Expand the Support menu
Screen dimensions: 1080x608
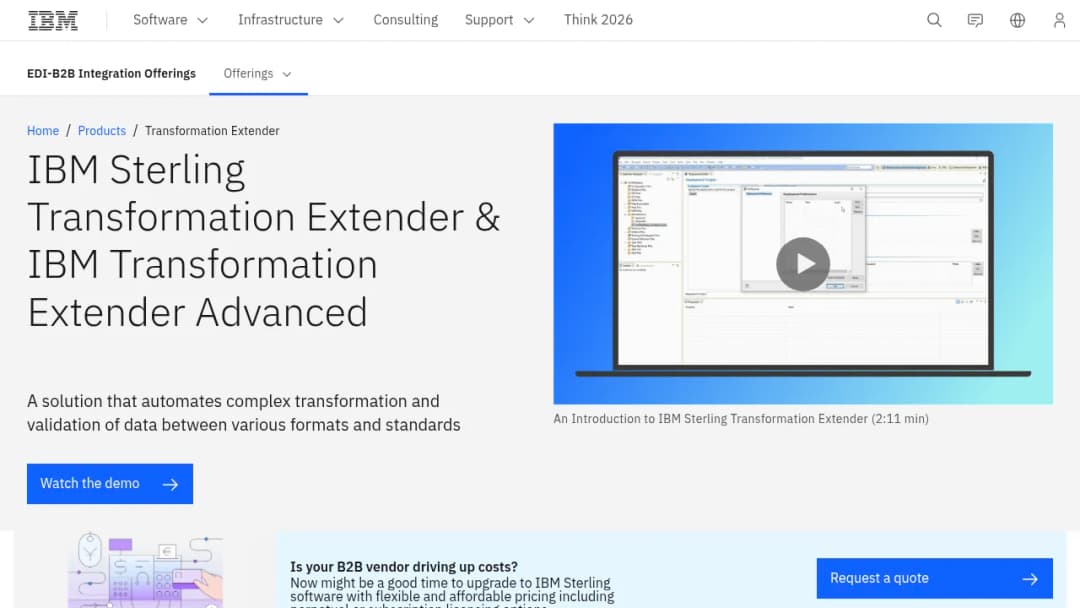(x=499, y=20)
